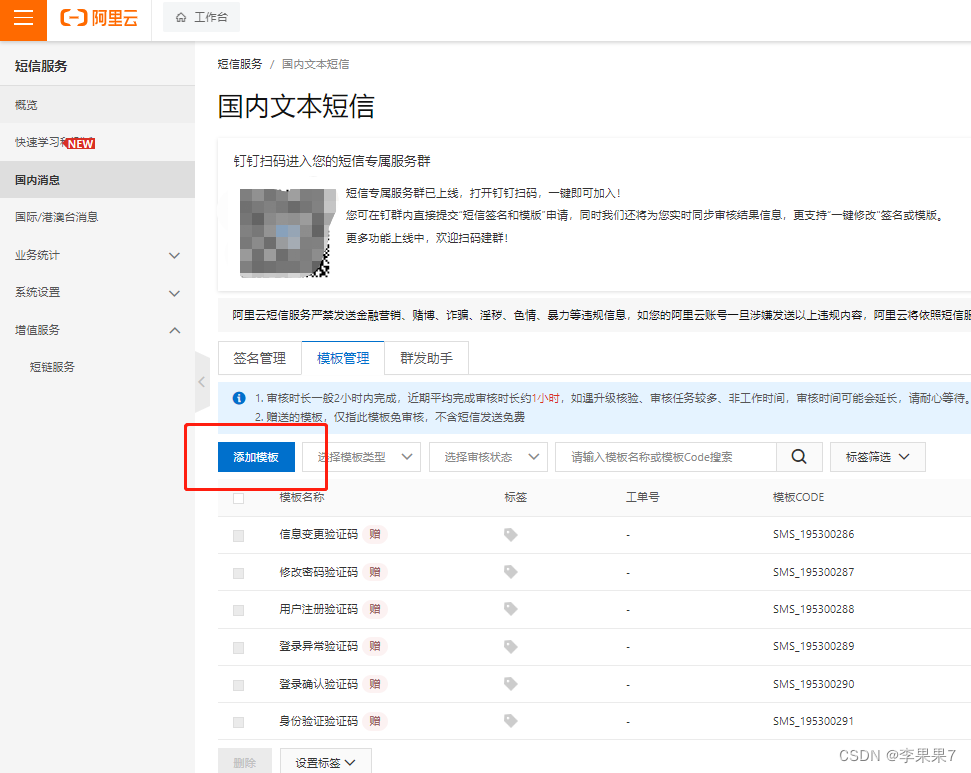Screen dimensions: 971x773
Task: Click the 信息变更验证码 template name
Action: tap(318, 535)
